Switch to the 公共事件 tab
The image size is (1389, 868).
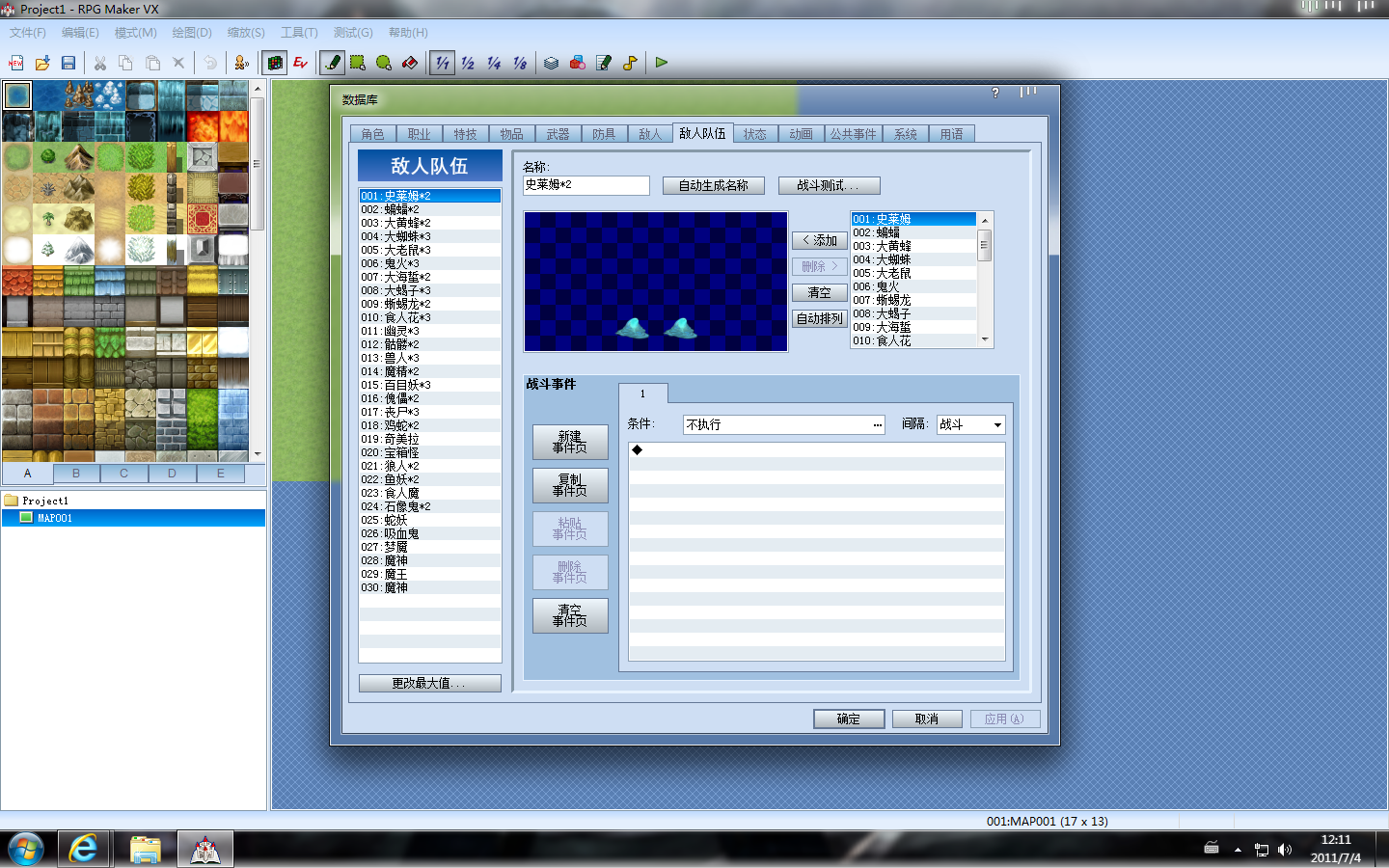tap(853, 134)
